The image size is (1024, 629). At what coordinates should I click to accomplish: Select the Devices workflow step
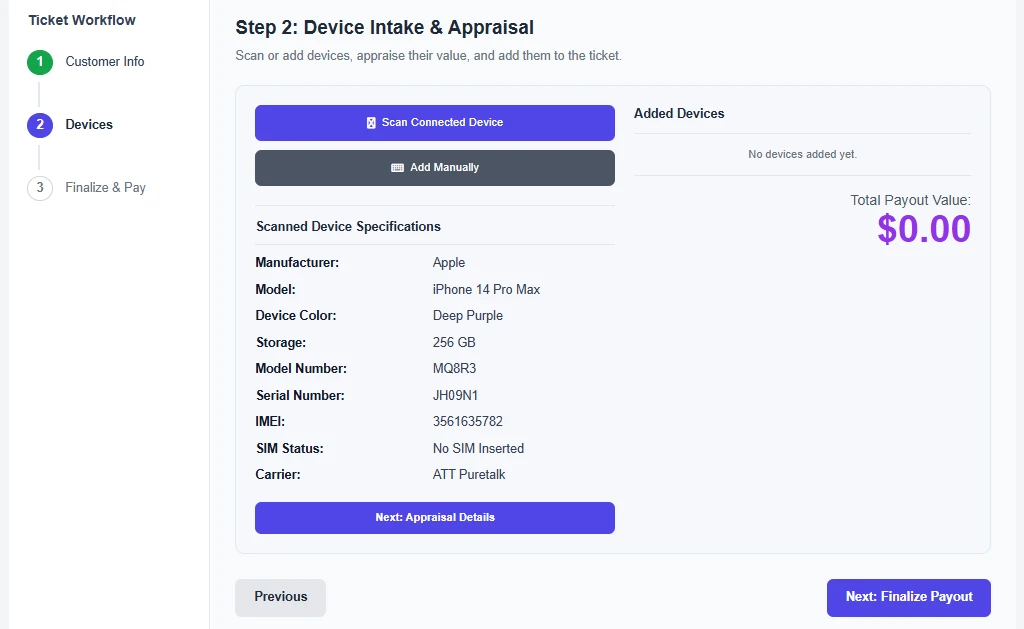tap(89, 125)
